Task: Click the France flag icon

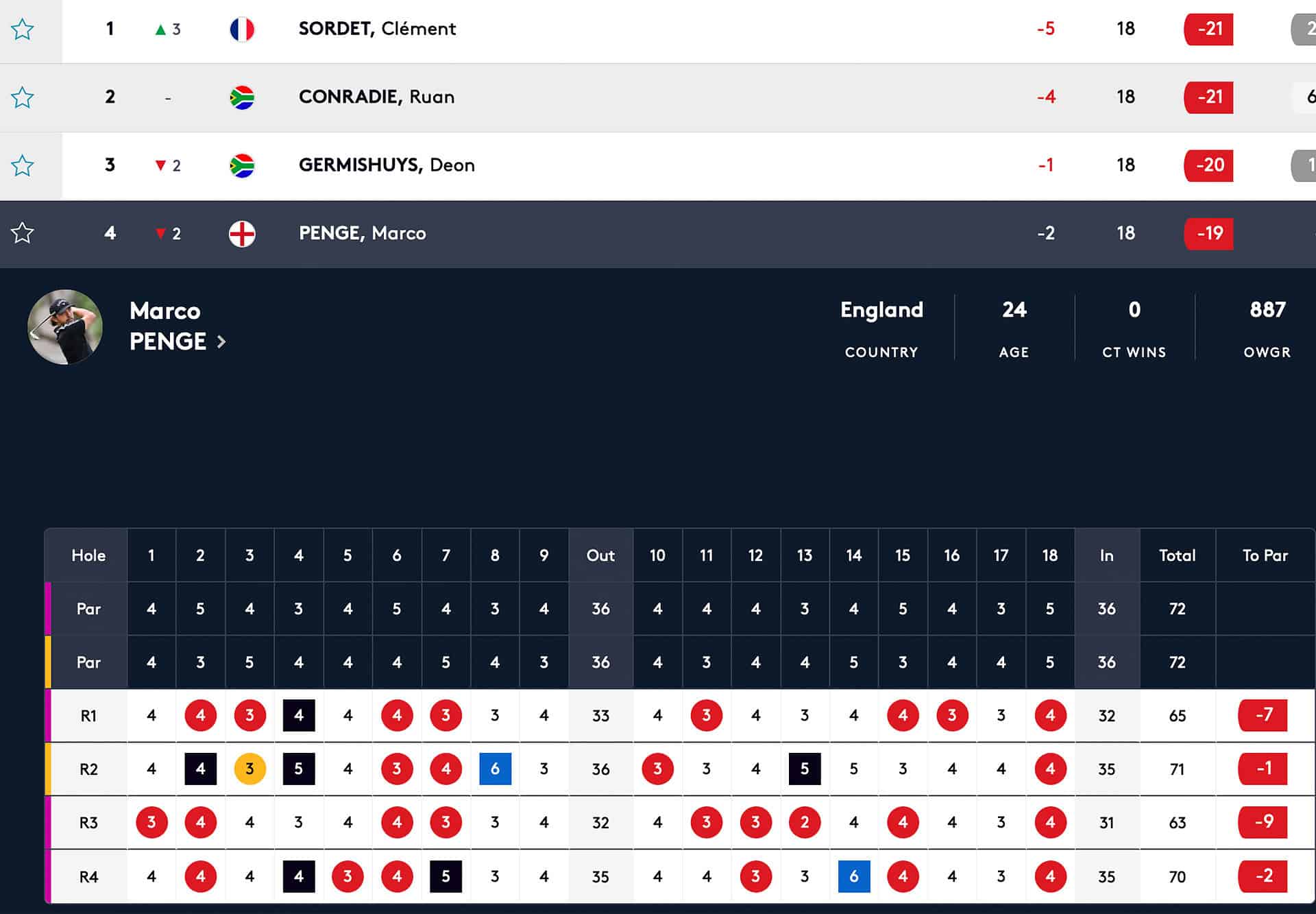Action: pyautogui.click(x=242, y=29)
